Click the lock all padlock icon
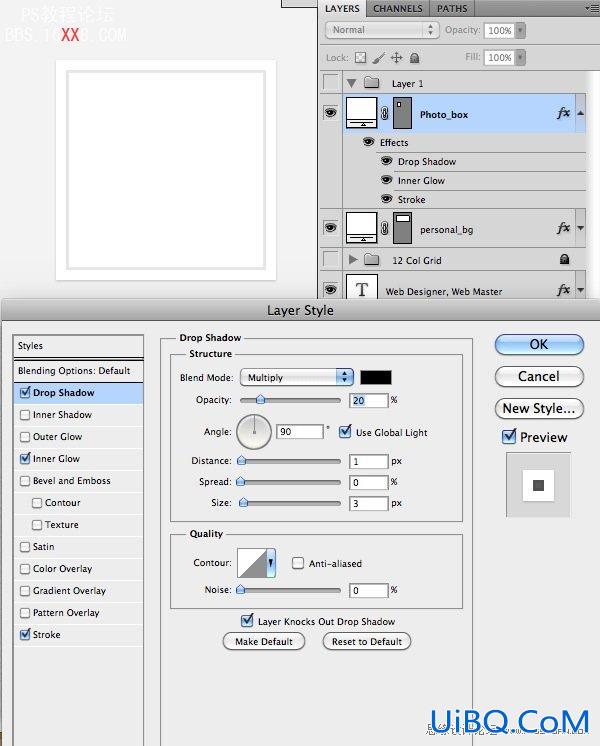The image size is (600, 746). [414, 58]
